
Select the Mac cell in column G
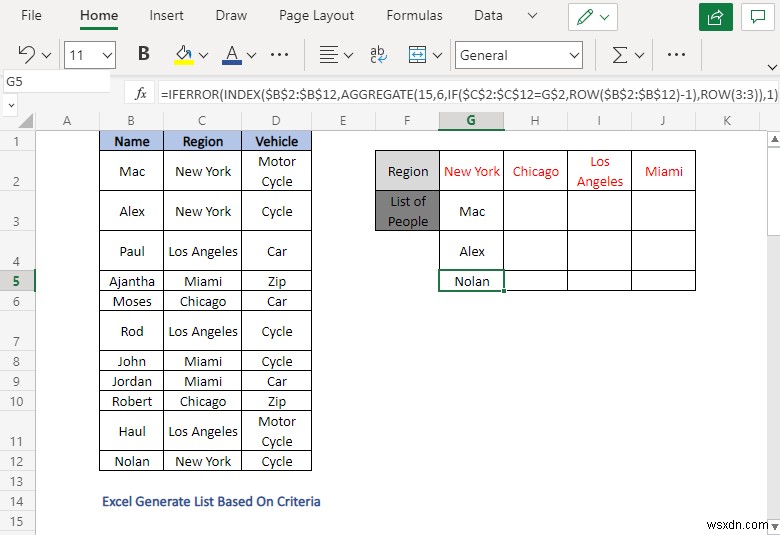click(x=472, y=211)
